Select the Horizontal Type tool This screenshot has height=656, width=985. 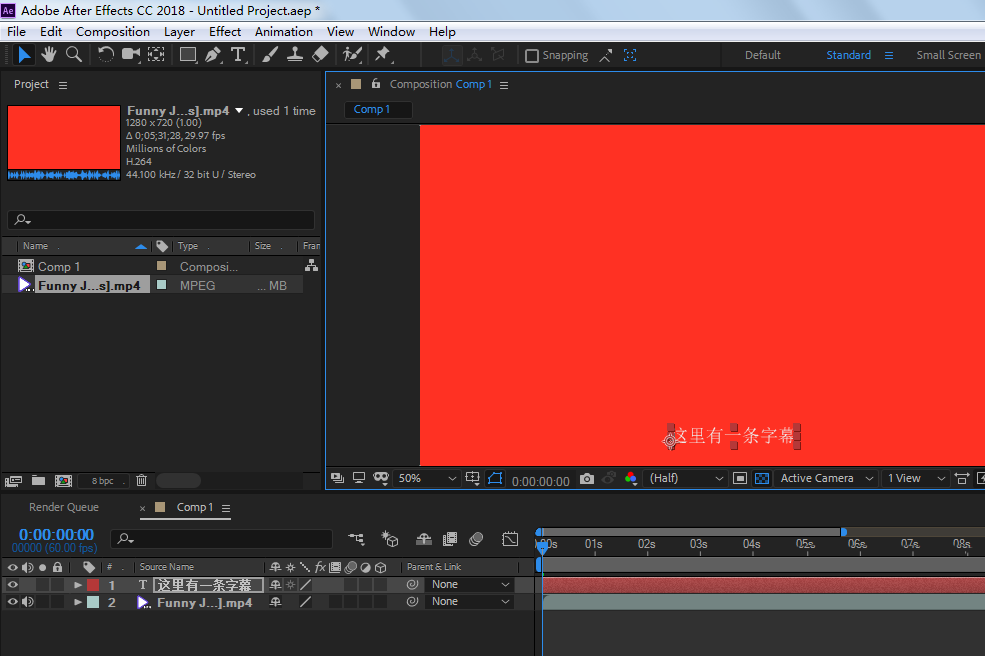(238, 55)
